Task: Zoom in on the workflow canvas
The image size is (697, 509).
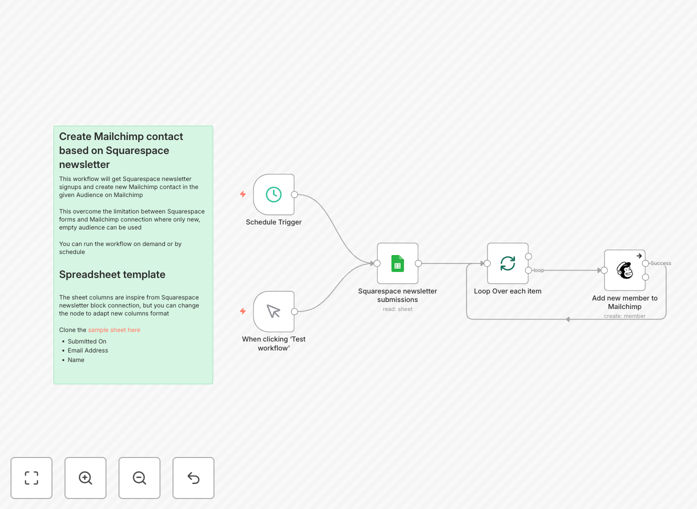Action: [85, 478]
